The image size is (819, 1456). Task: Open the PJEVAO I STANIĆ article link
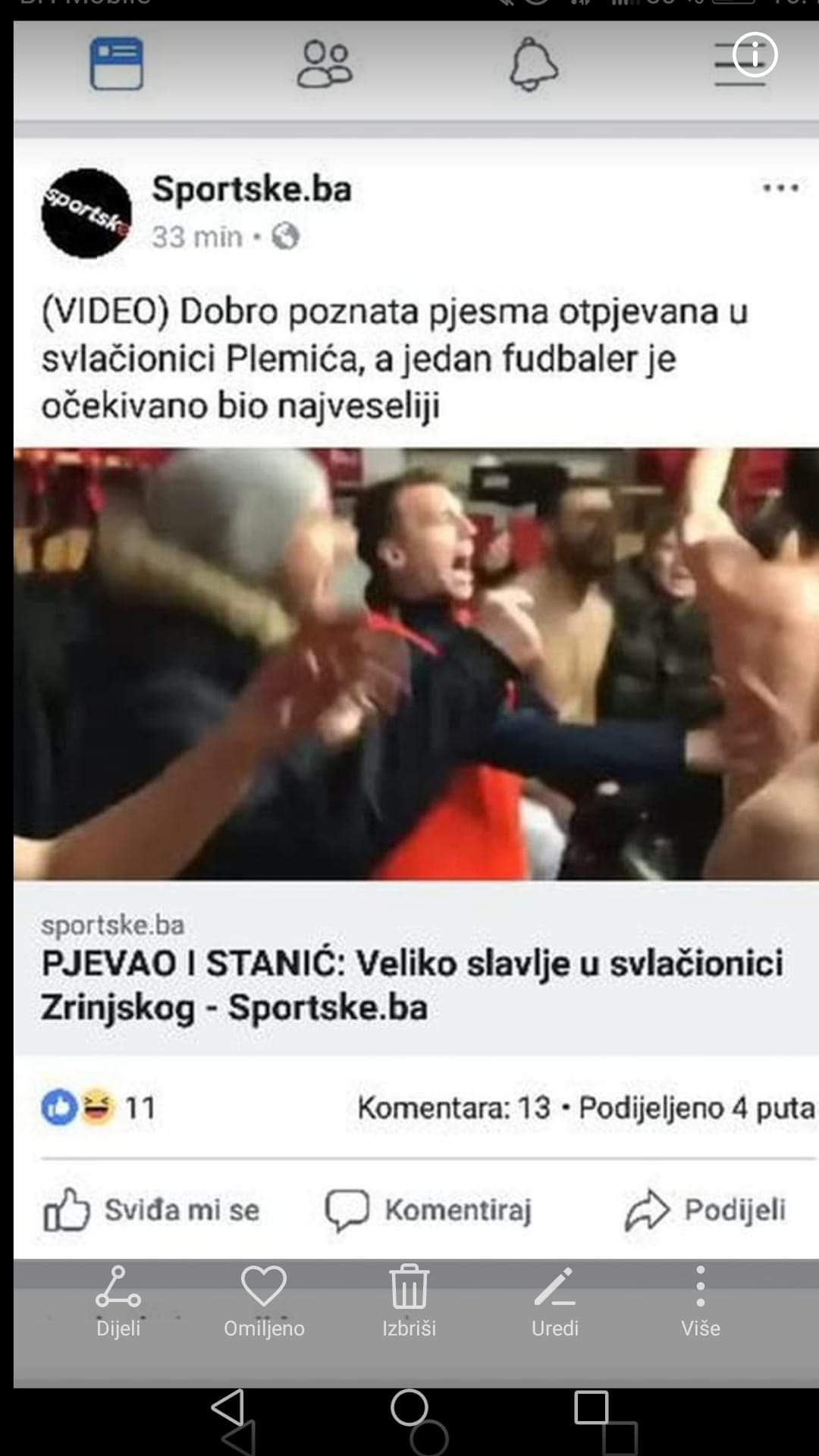[412, 985]
